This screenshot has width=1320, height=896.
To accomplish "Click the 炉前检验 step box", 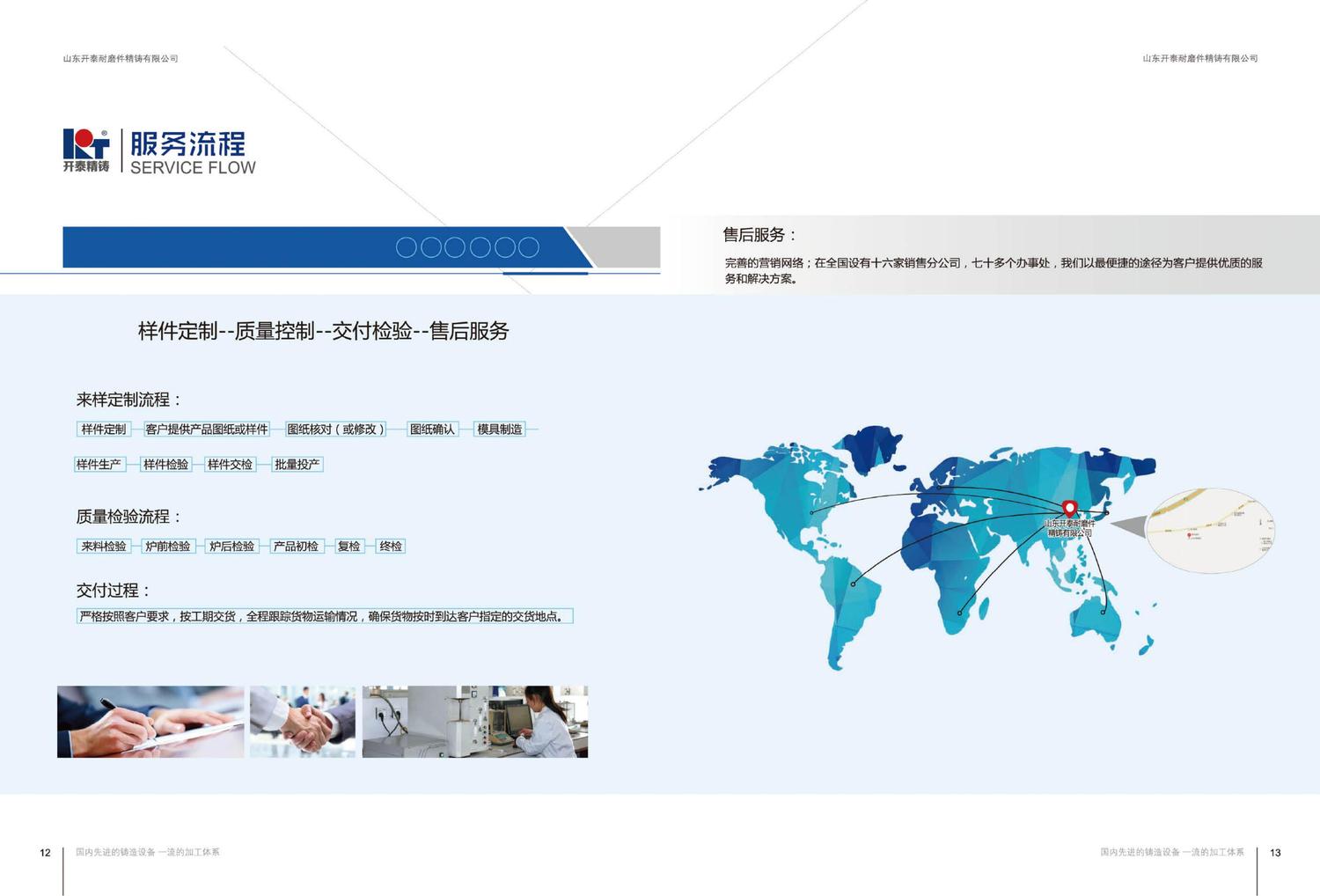I will tap(168, 546).
